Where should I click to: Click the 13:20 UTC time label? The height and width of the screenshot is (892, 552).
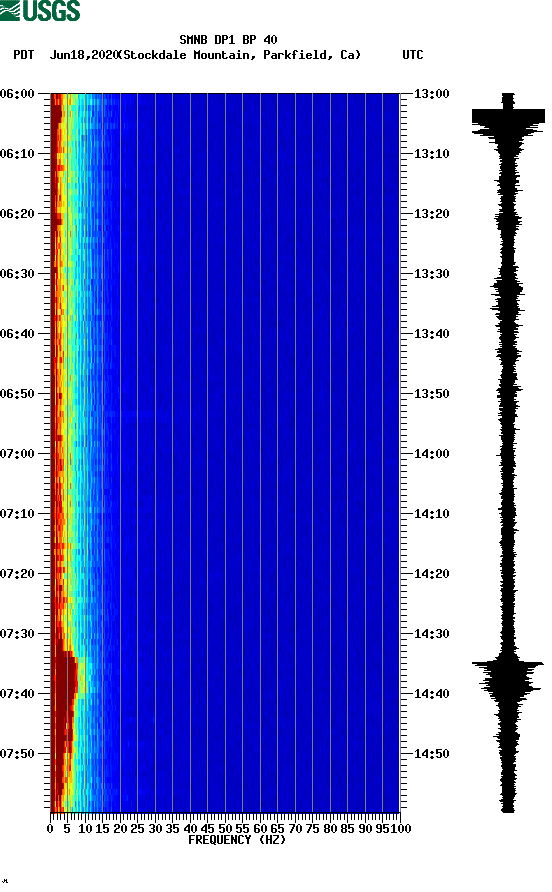point(432,214)
